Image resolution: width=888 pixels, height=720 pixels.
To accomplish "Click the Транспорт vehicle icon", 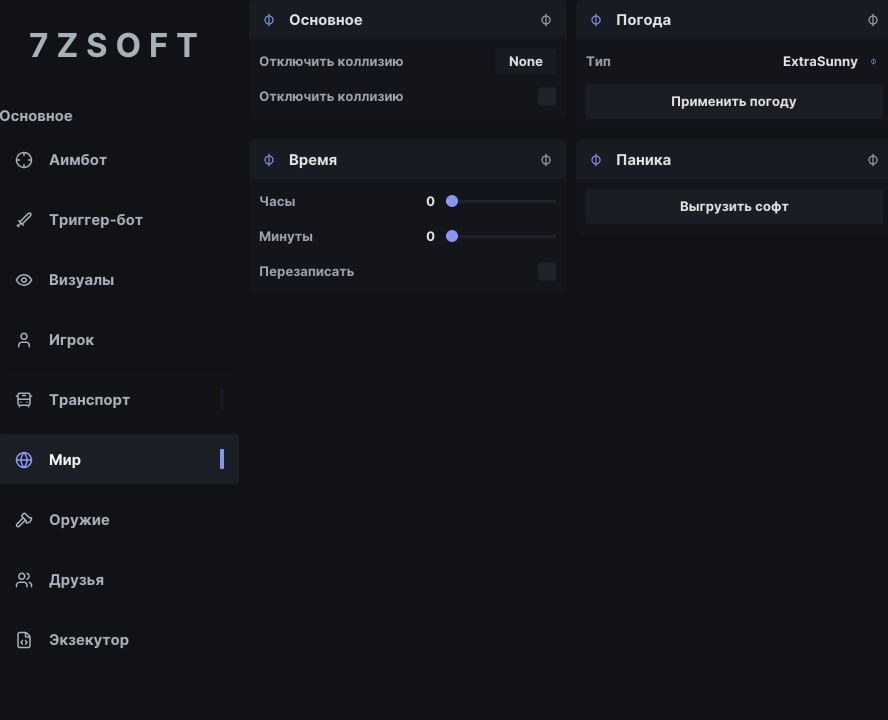I will tap(24, 400).
